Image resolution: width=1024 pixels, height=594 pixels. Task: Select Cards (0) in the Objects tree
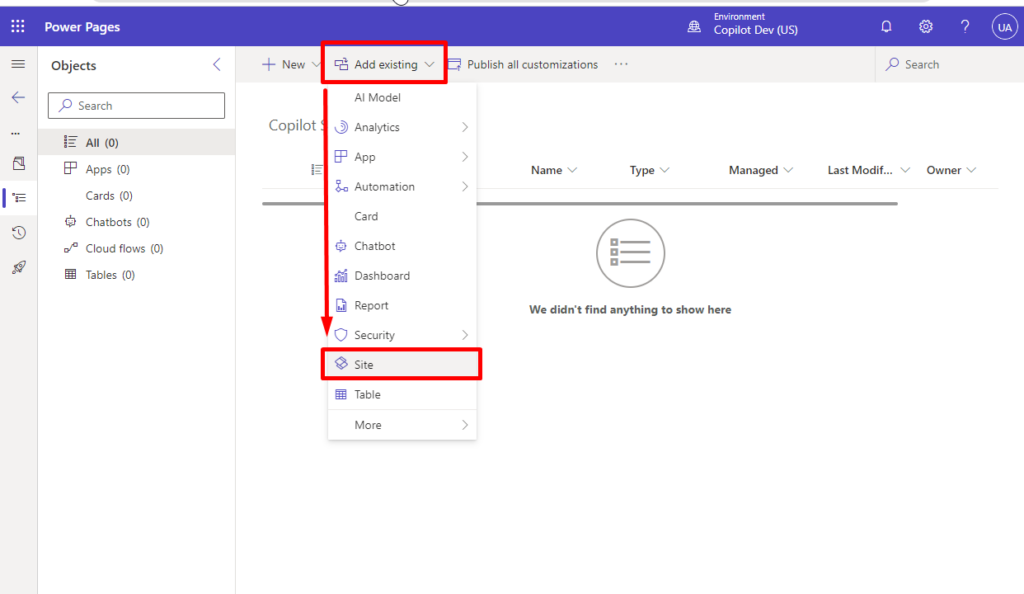point(136,196)
